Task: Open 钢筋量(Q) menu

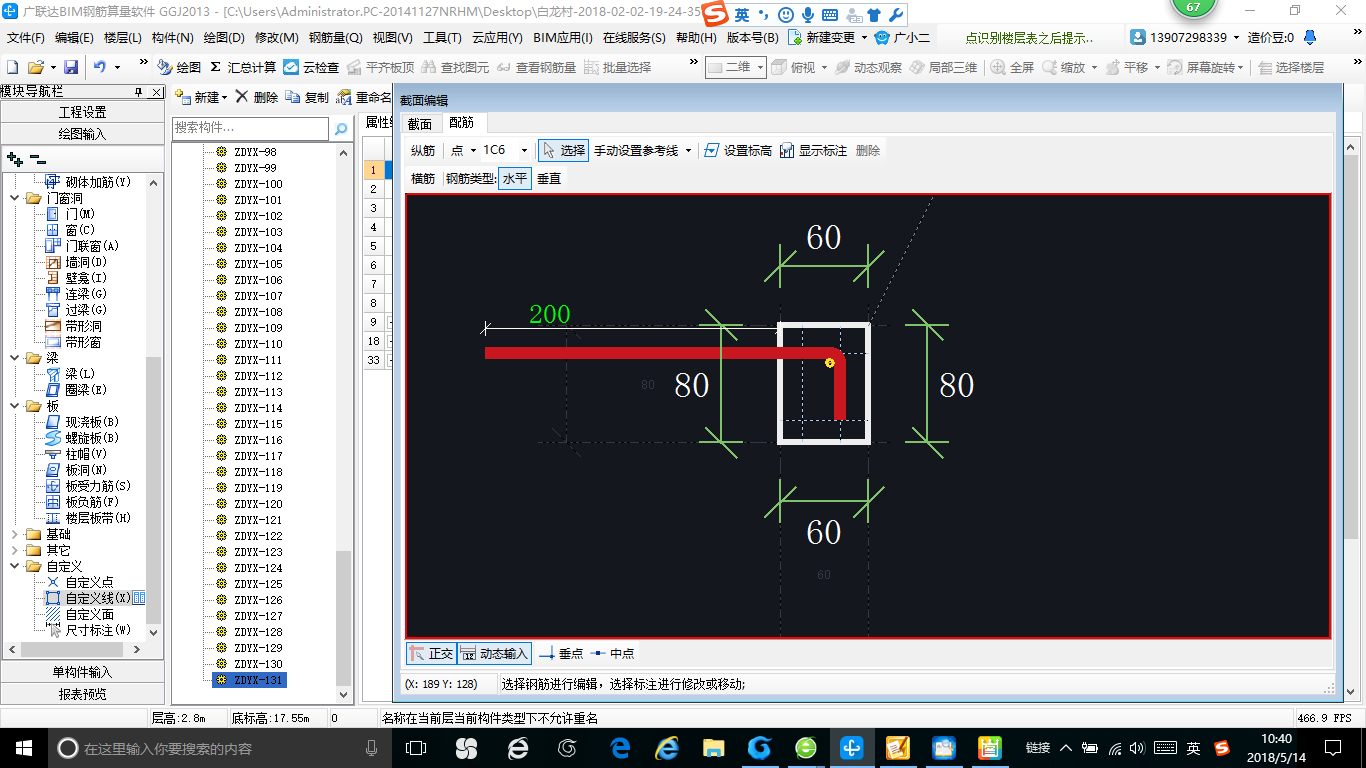Action: tap(335, 38)
